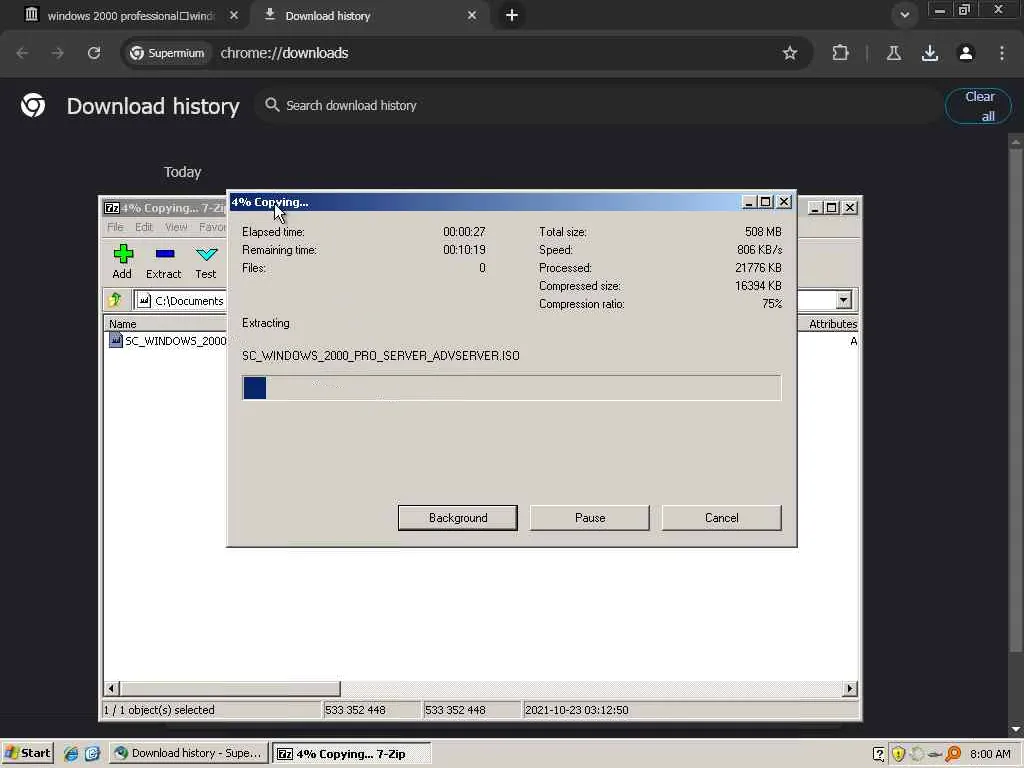Click the horizontal scrollbar left arrow in 7-Zip
1024x768 pixels.
click(112, 688)
